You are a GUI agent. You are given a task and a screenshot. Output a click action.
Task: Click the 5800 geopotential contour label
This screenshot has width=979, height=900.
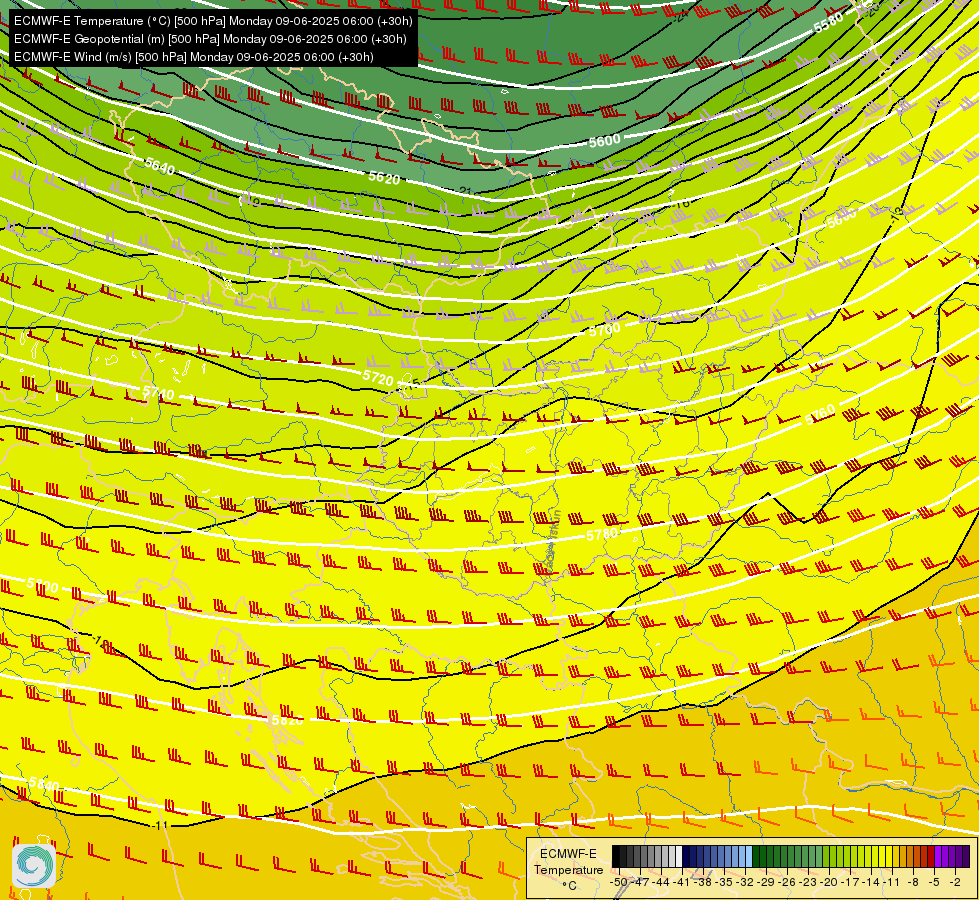(x=42, y=586)
